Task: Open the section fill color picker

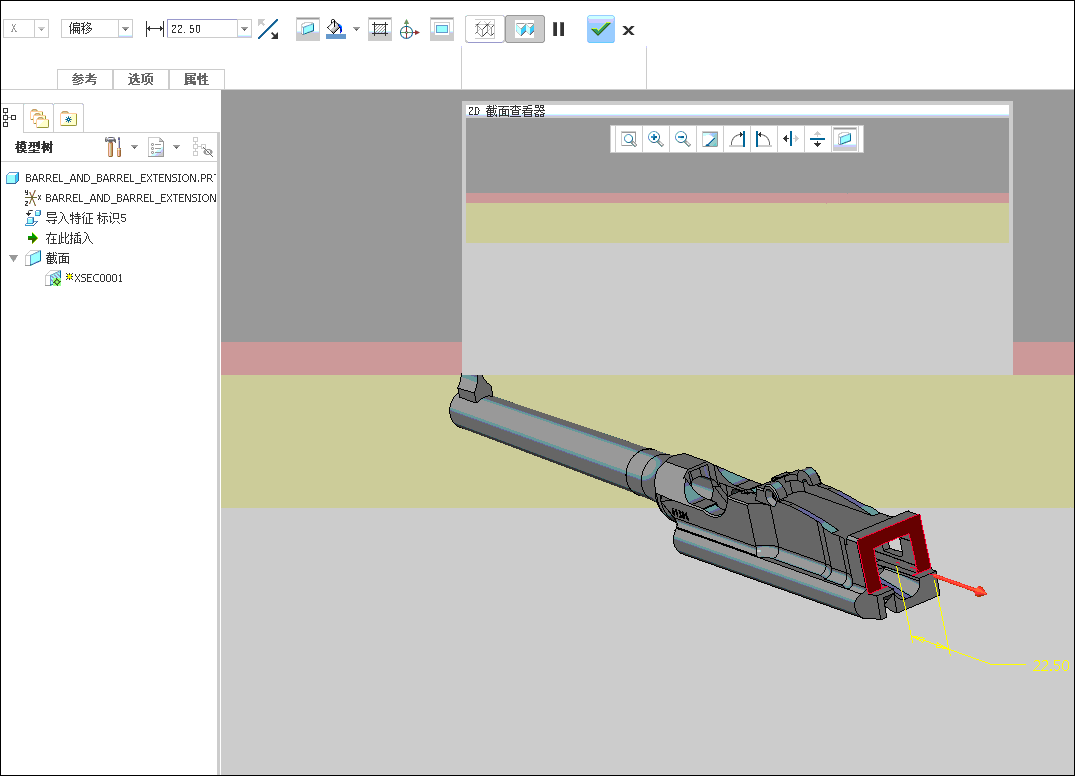Action: point(336,29)
